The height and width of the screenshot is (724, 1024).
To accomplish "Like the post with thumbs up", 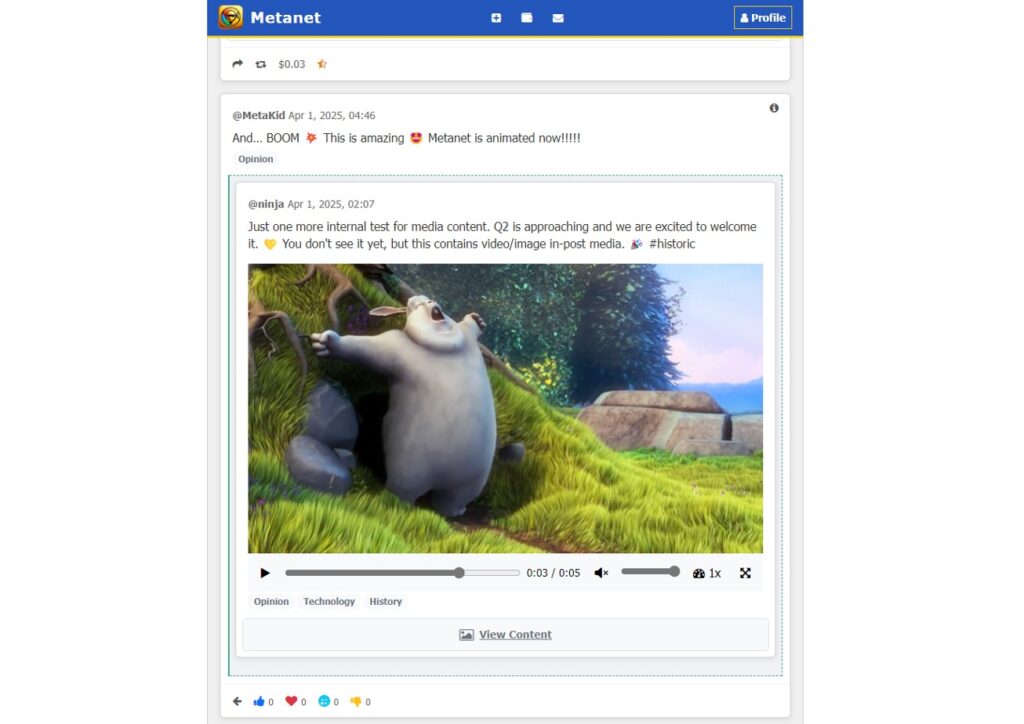I will (260, 702).
